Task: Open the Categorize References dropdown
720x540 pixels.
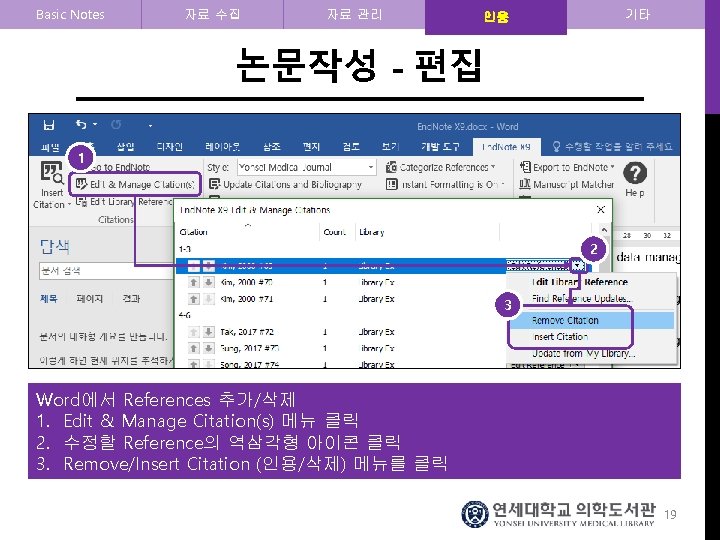Action: 440,167
